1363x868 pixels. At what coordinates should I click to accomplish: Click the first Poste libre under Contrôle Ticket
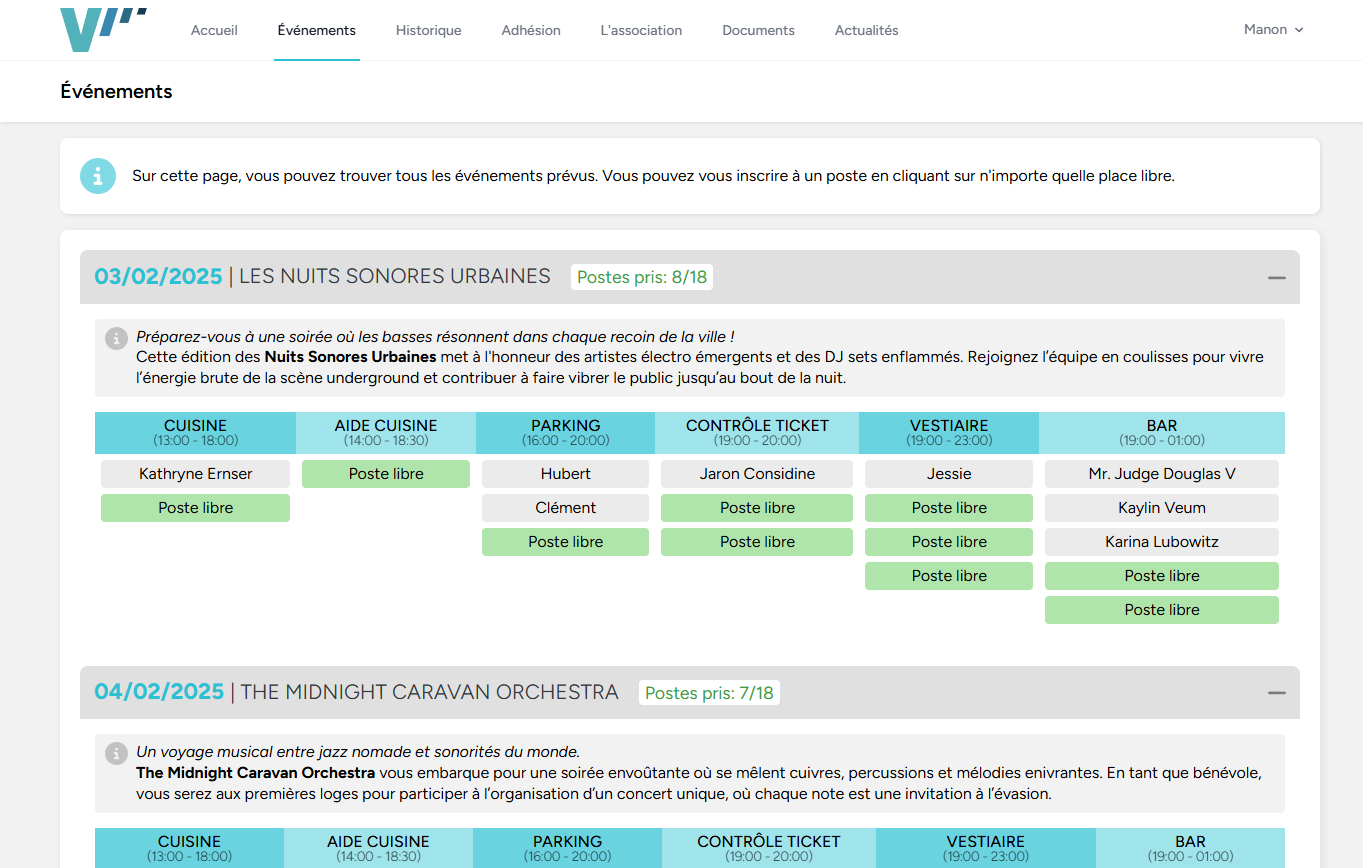756,507
